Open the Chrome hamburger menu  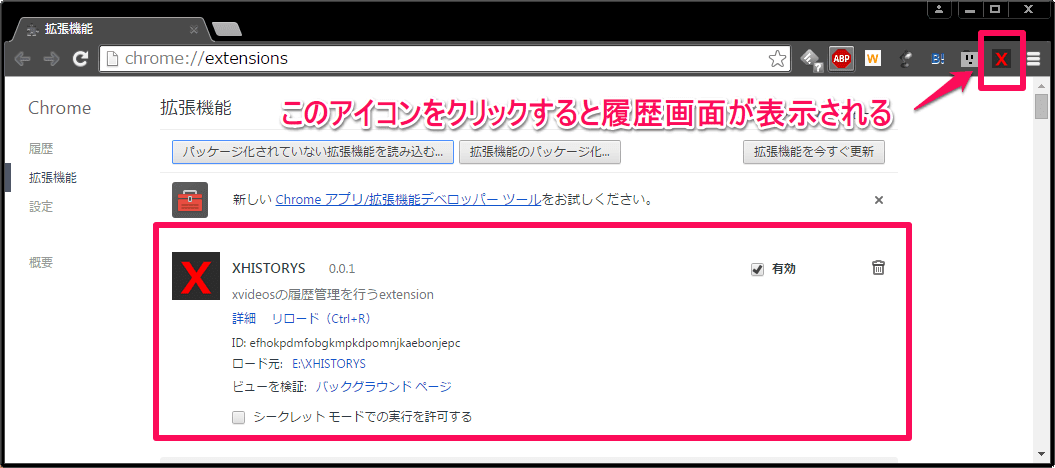(x=1033, y=59)
